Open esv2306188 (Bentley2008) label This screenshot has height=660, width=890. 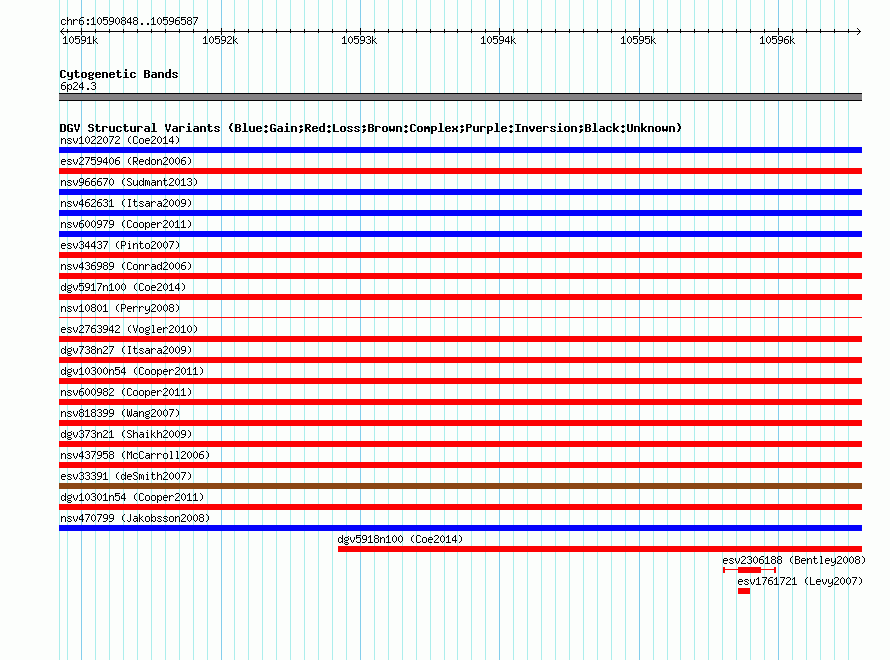point(794,560)
